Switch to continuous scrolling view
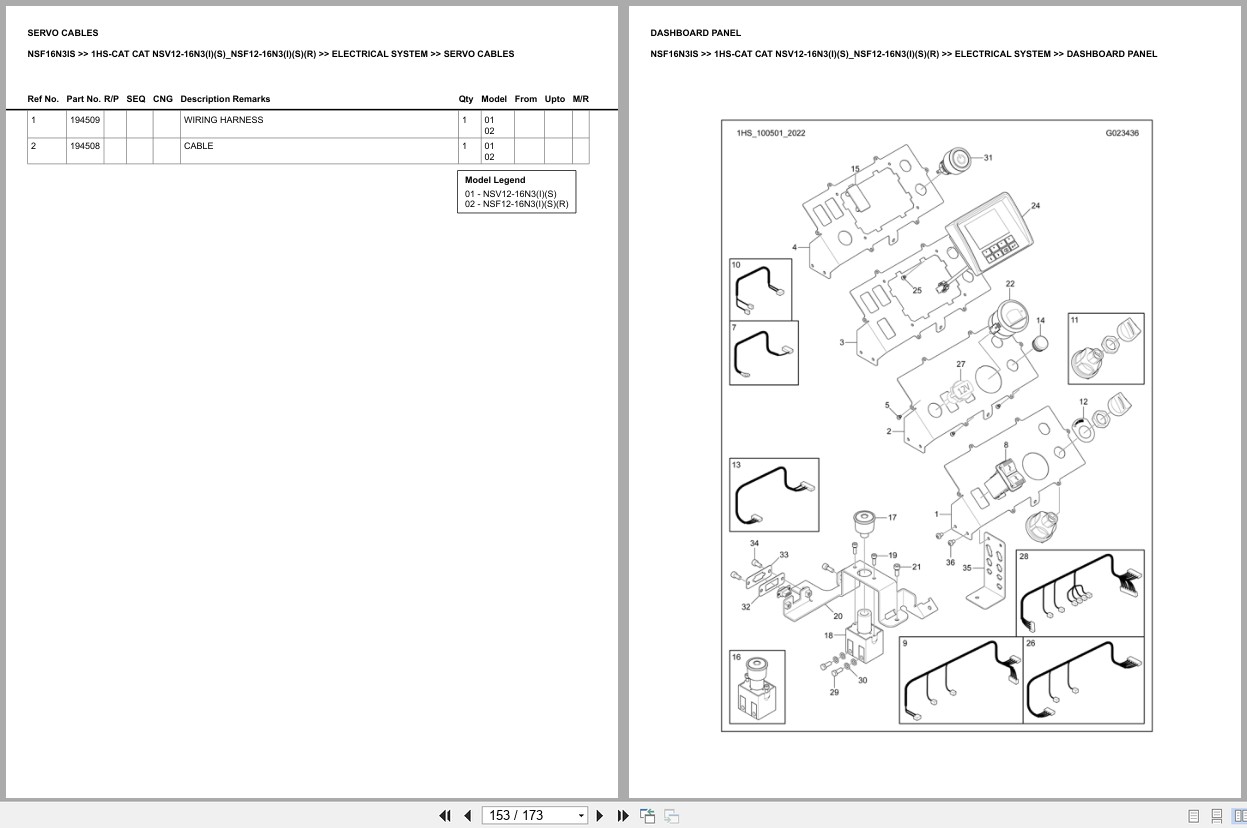The width and height of the screenshot is (1247, 828). (1216, 816)
